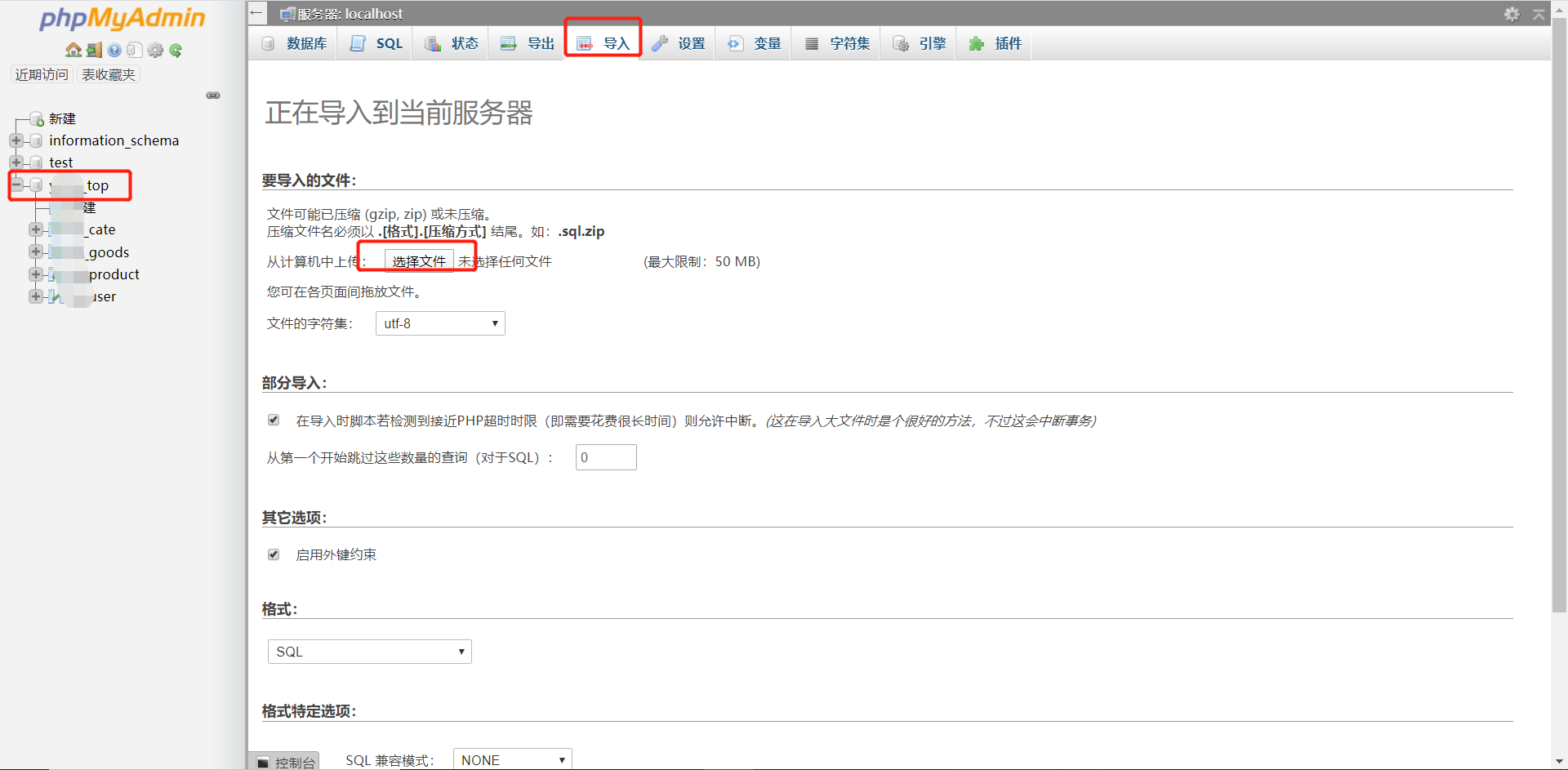Open SQL 兼容模式 NONE dropdown

[x=512, y=759]
